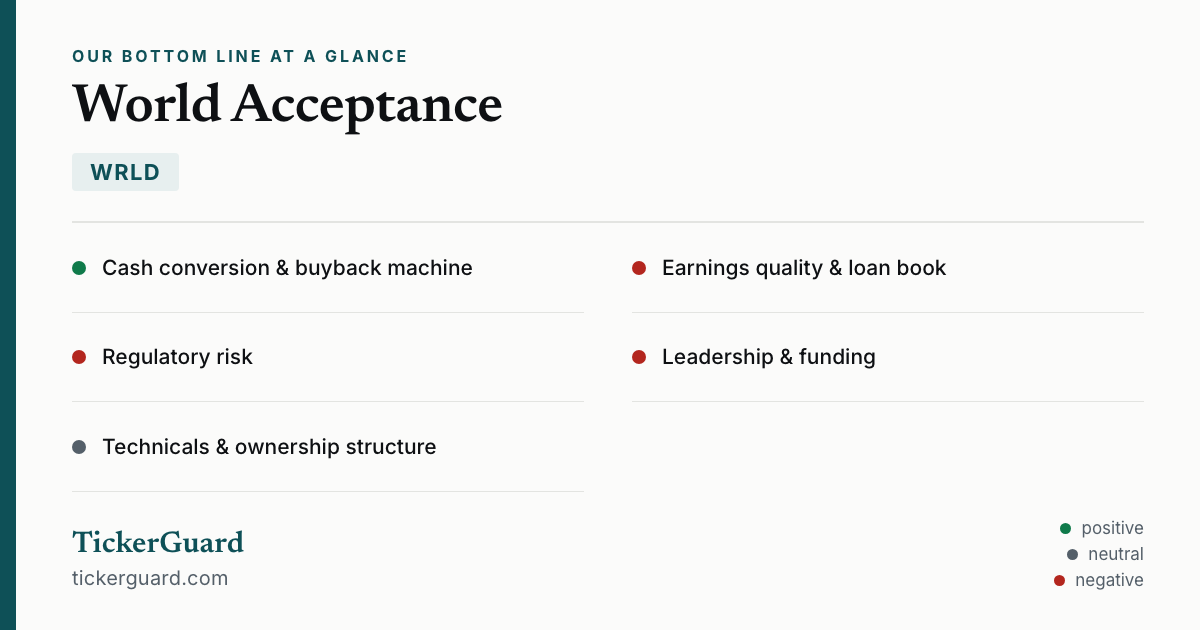Viewport: 1200px width, 630px height.
Task: Click the positive legend label
Action: pos(1112,528)
